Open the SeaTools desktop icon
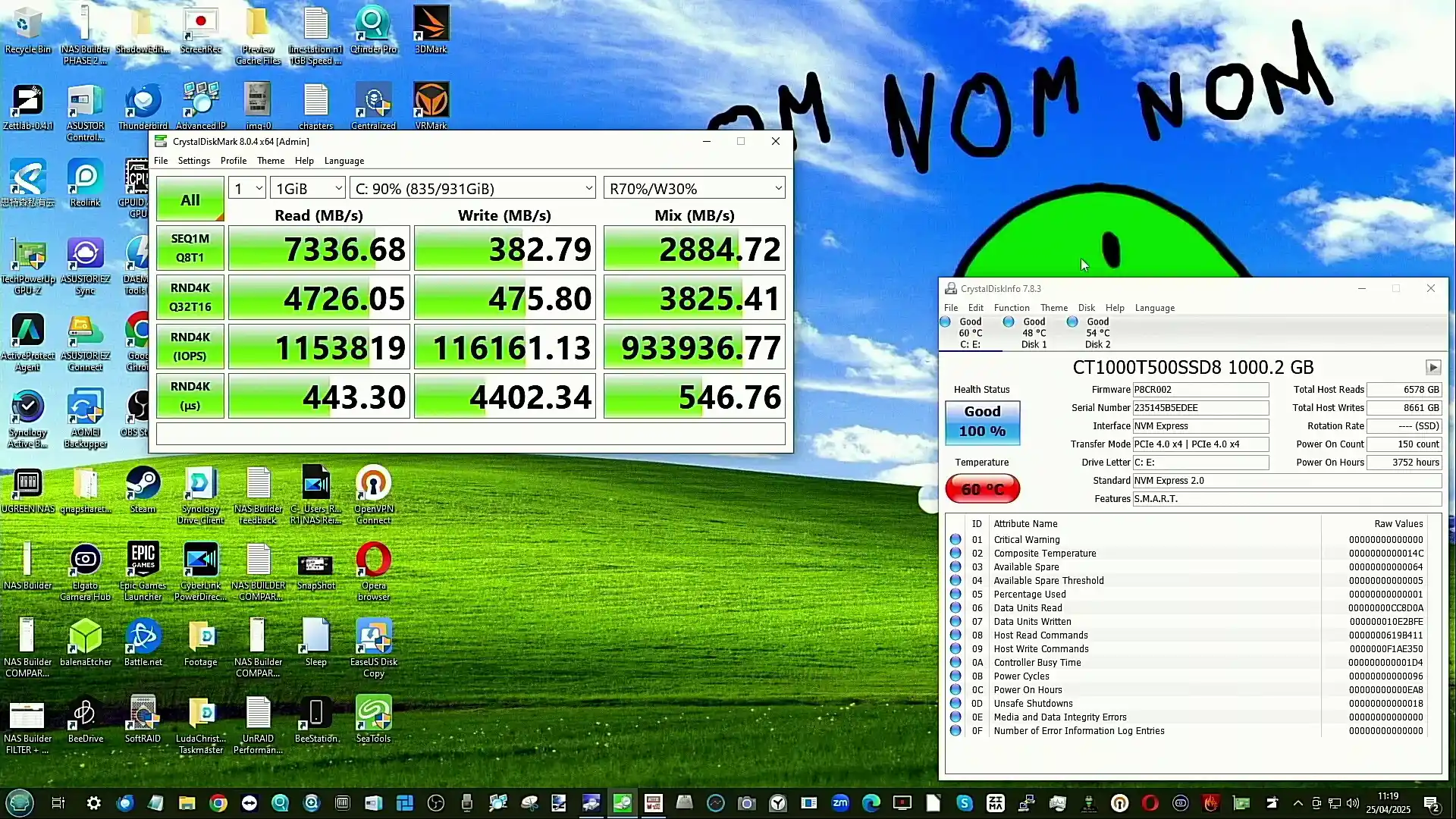1456x819 pixels. (x=373, y=720)
